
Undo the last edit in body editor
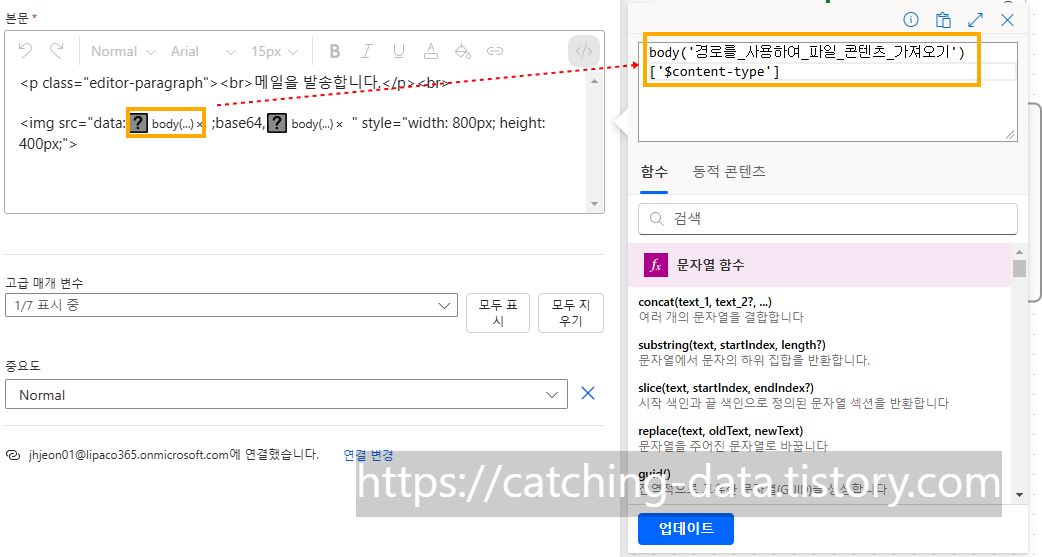click(25, 51)
